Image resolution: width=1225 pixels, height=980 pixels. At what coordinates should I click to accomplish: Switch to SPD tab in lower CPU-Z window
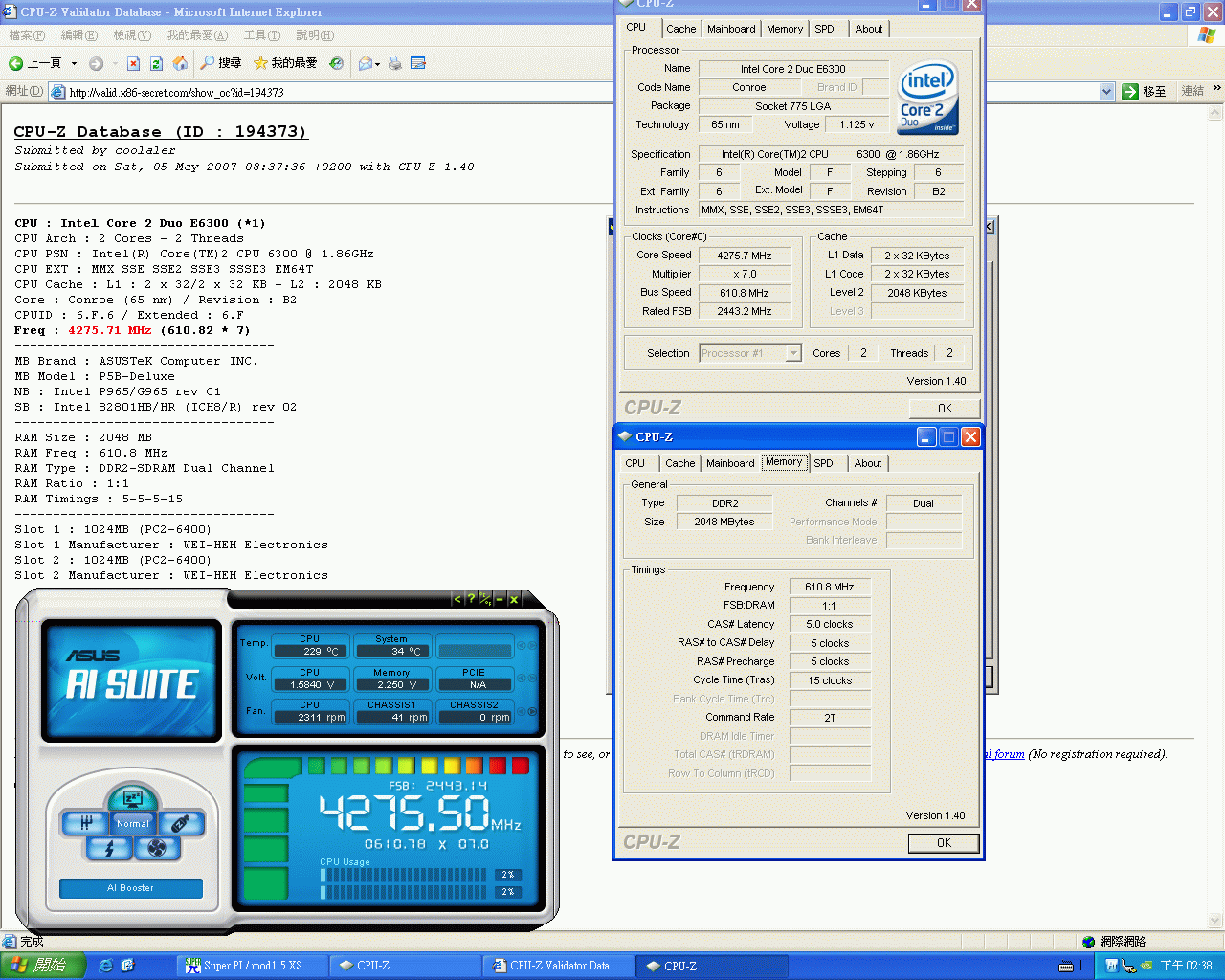[824, 463]
